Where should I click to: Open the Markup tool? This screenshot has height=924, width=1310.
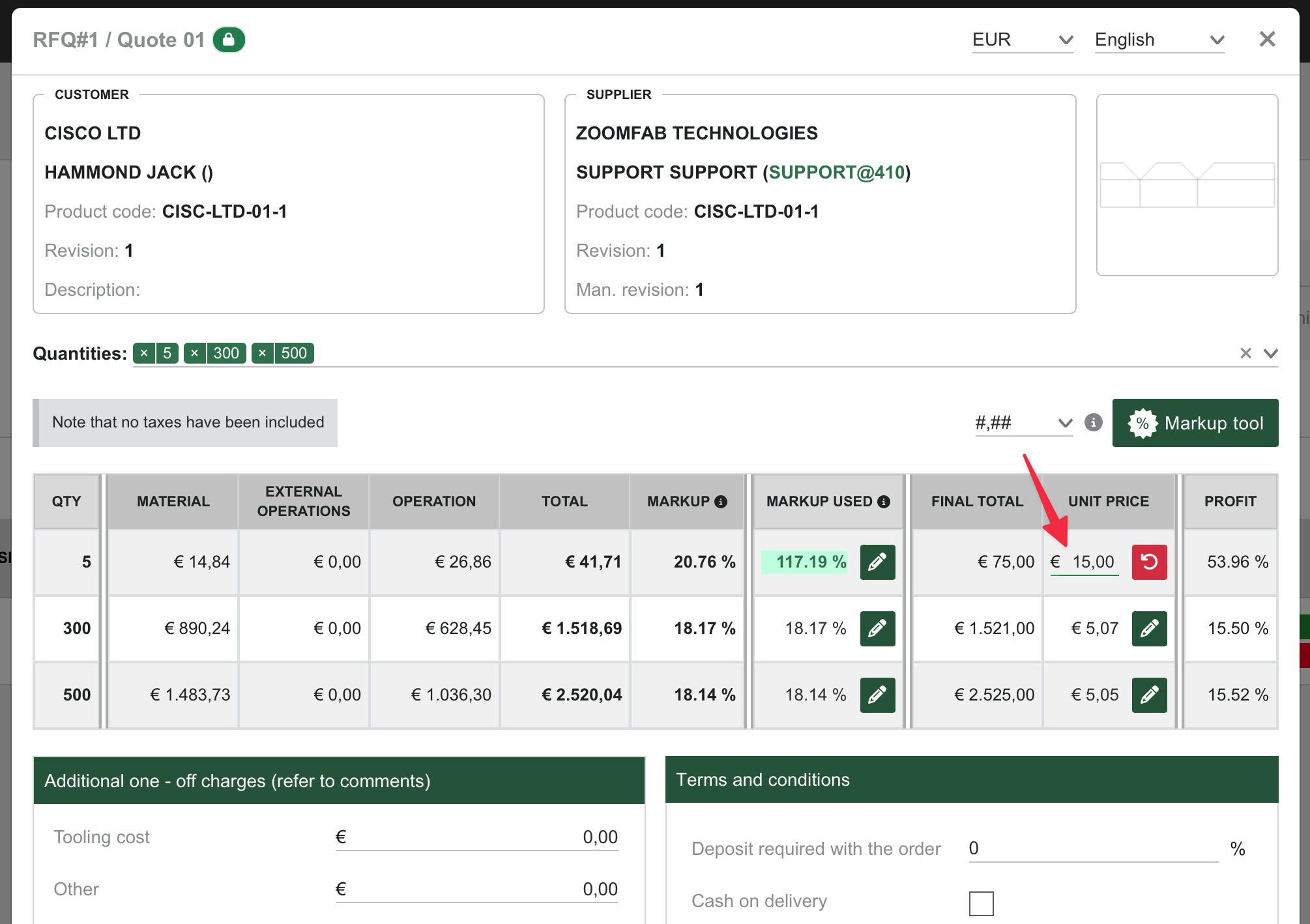click(x=1195, y=423)
